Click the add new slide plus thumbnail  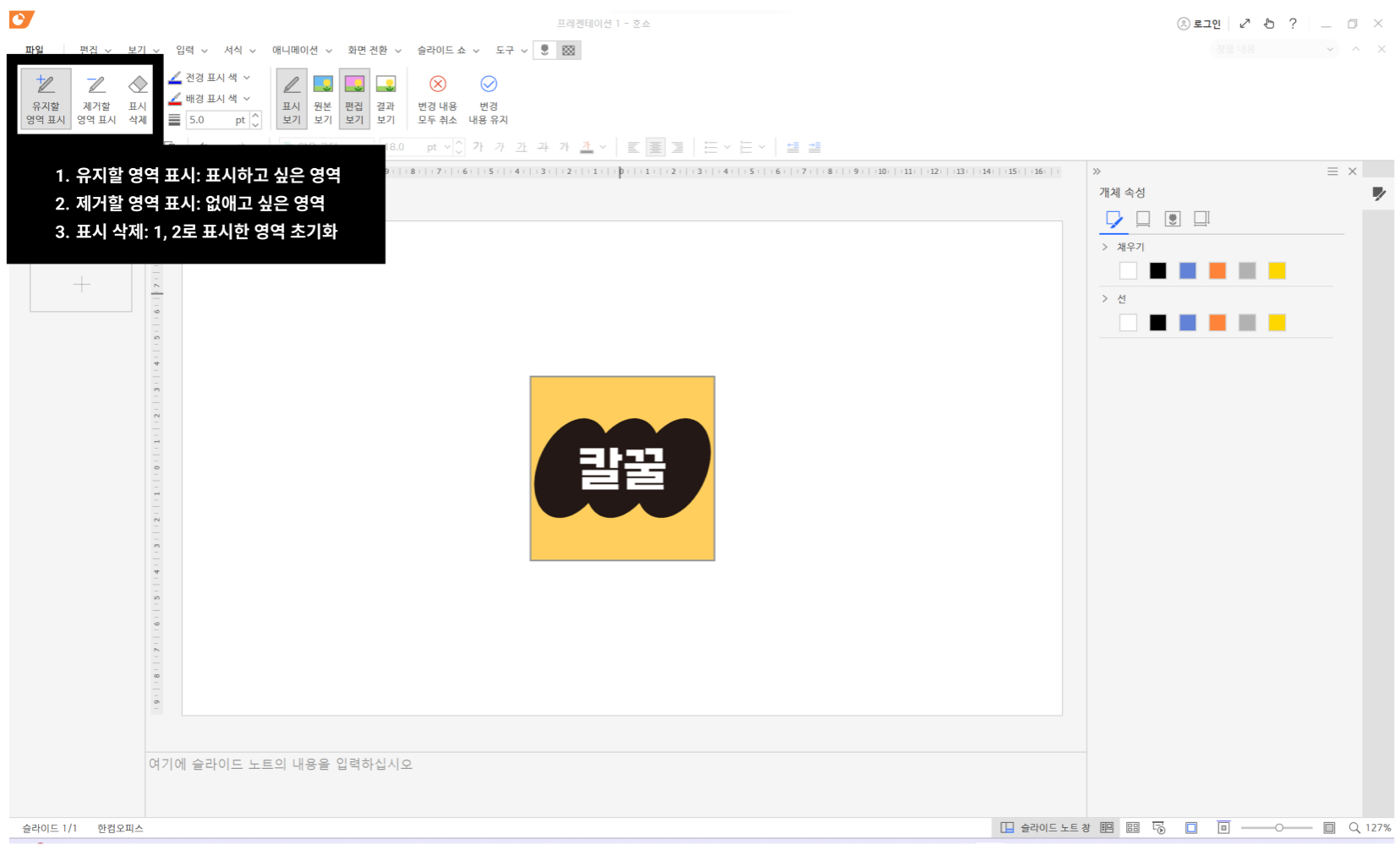click(81, 285)
